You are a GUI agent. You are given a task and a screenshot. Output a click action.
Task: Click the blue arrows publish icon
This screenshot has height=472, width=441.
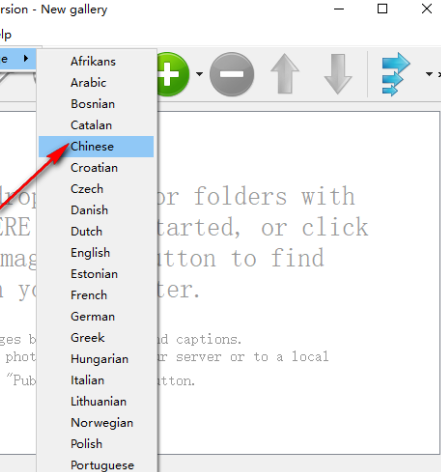pyautogui.click(x=395, y=74)
